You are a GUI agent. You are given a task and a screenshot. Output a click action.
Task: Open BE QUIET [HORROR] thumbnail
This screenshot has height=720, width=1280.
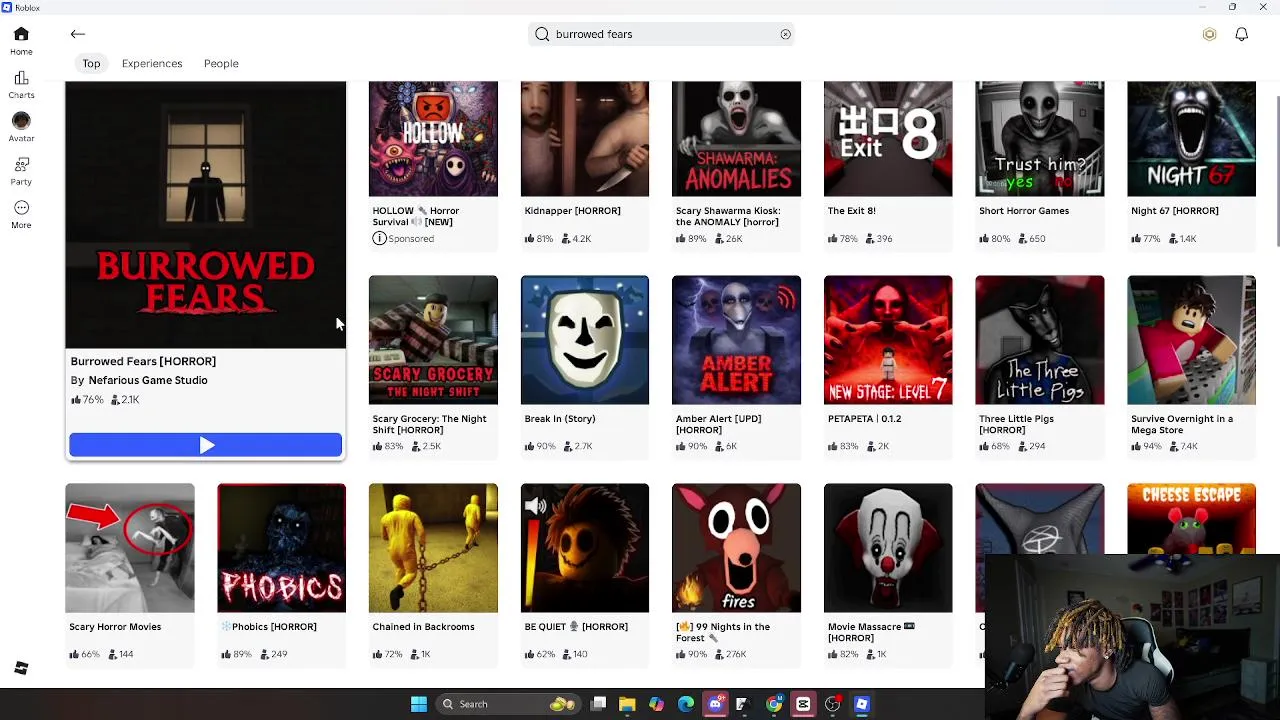pyautogui.click(x=585, y=548)
